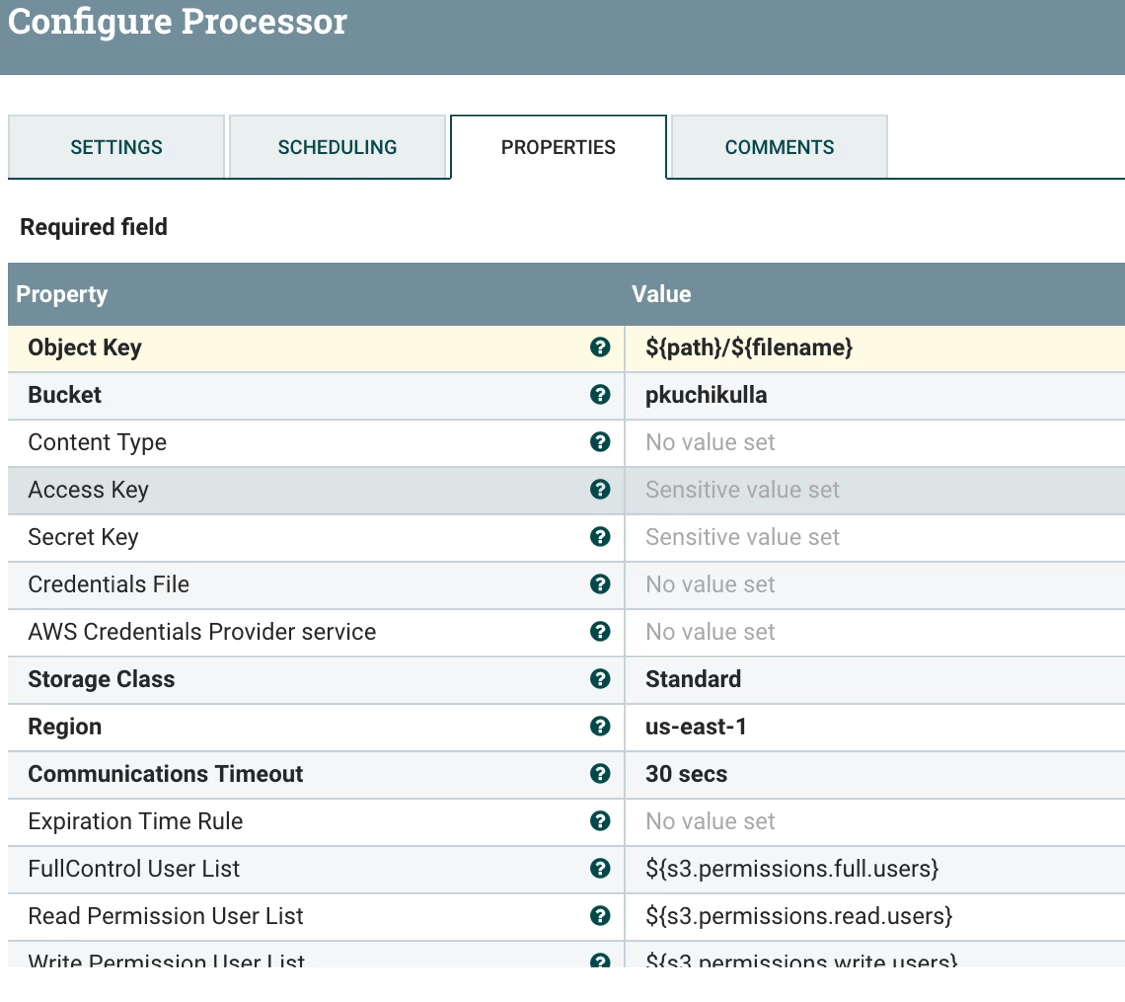
Task: Open the AWS Credentials Provider service value
Action: pos(875,632)
